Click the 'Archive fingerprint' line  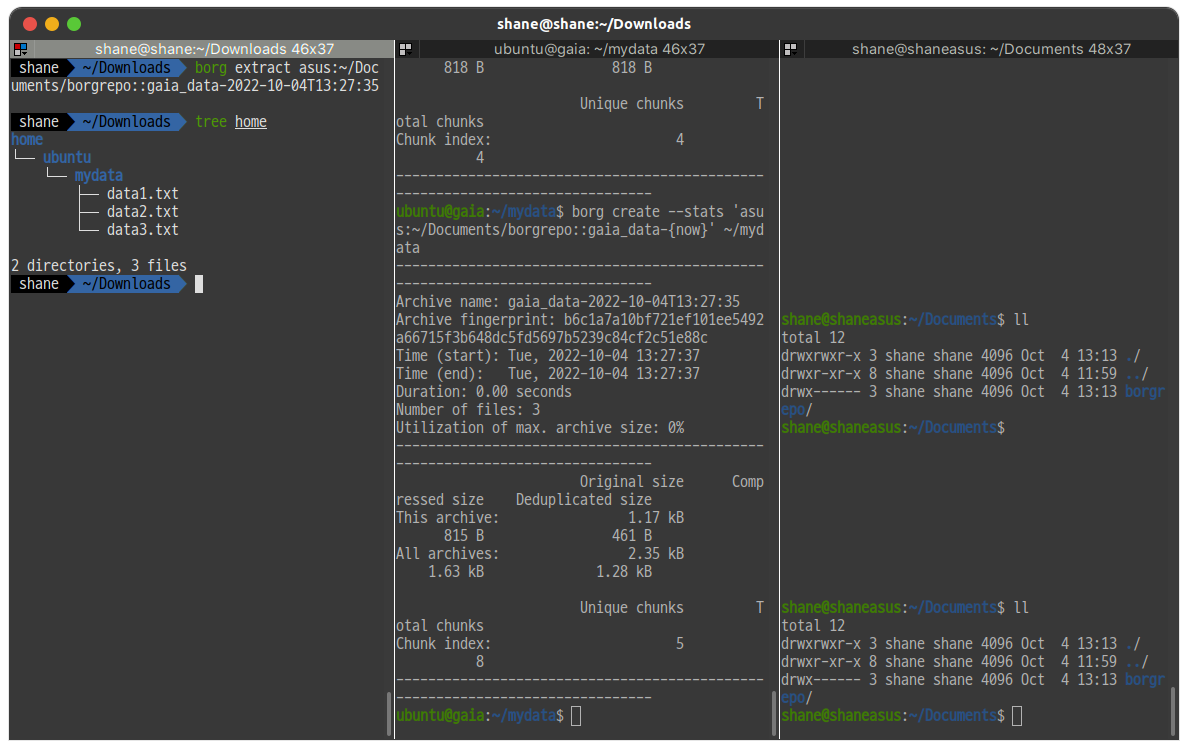[x=580, y=329]
